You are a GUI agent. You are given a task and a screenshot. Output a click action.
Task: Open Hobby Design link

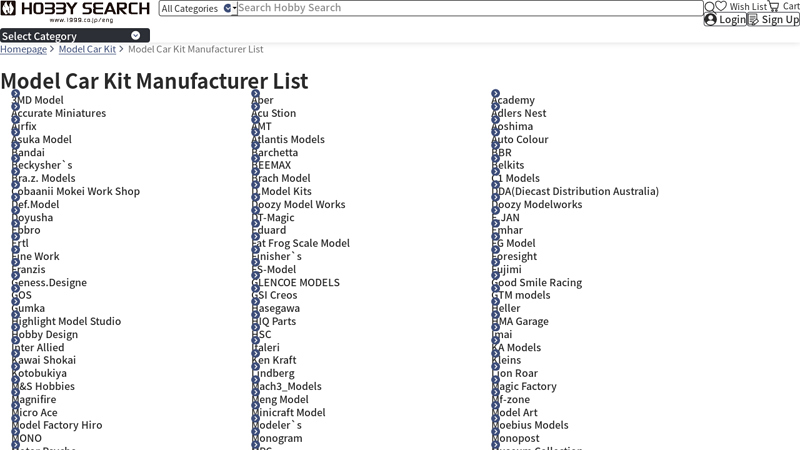click(45, 335)
